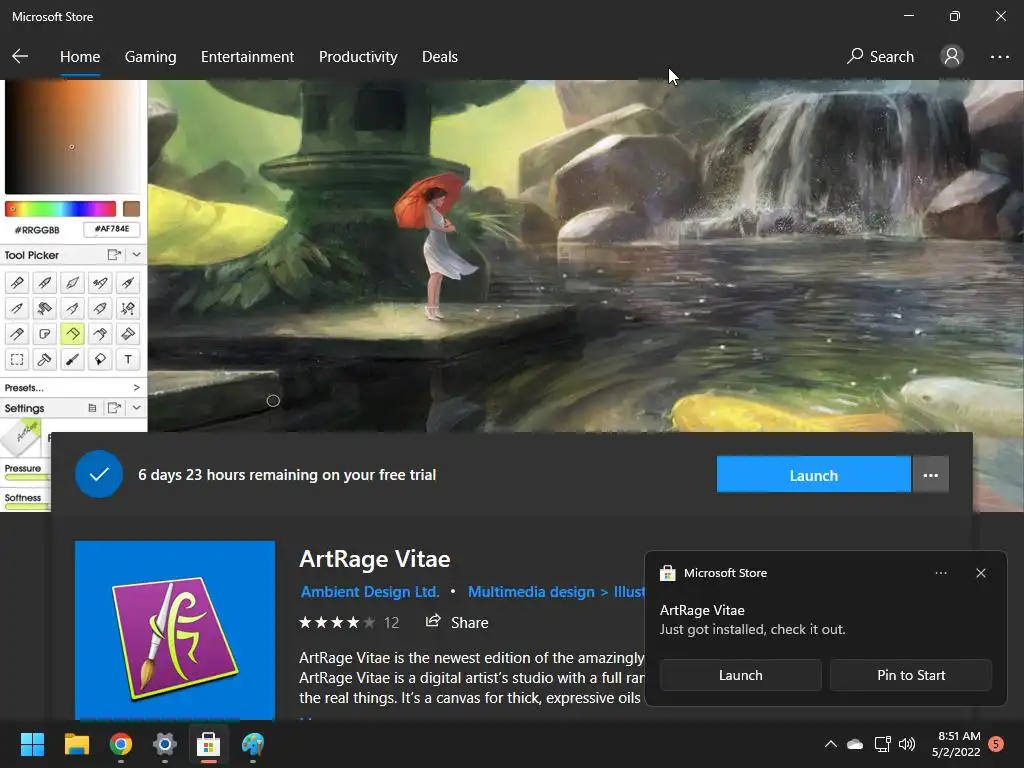Click Search in the Store header
This screenshot has height=768, width=1024.
click(x=880, y=57)
